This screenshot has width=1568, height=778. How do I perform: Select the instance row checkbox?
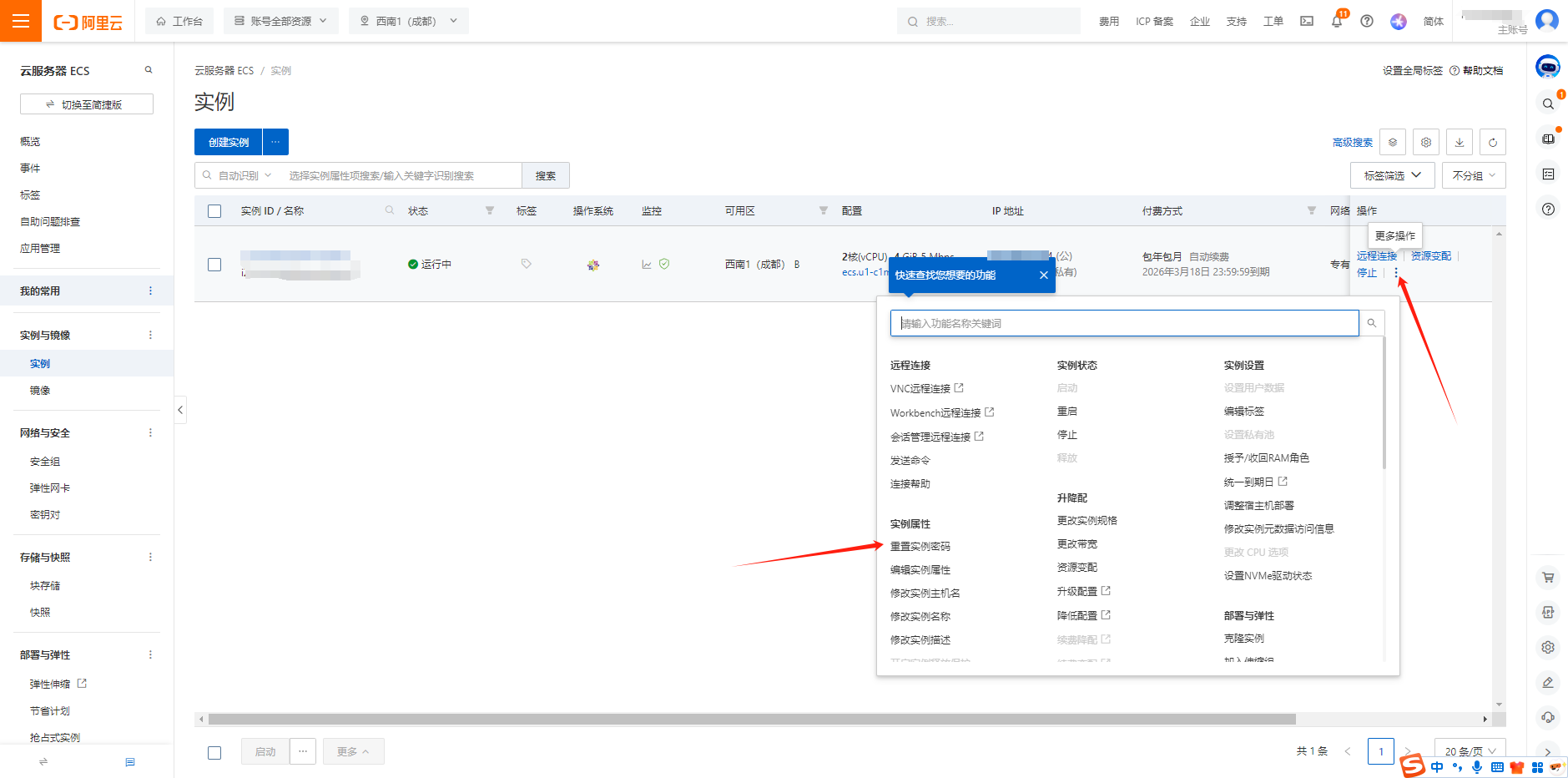[x=214, y=265]
